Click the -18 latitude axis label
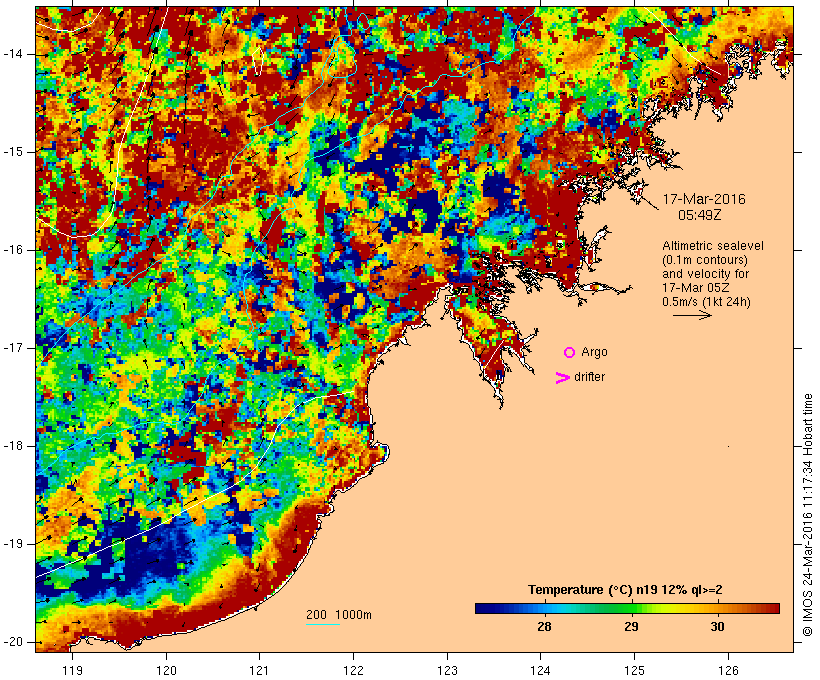Image resolution: width=820 pixels, height=680 pixels. [13, 446]
